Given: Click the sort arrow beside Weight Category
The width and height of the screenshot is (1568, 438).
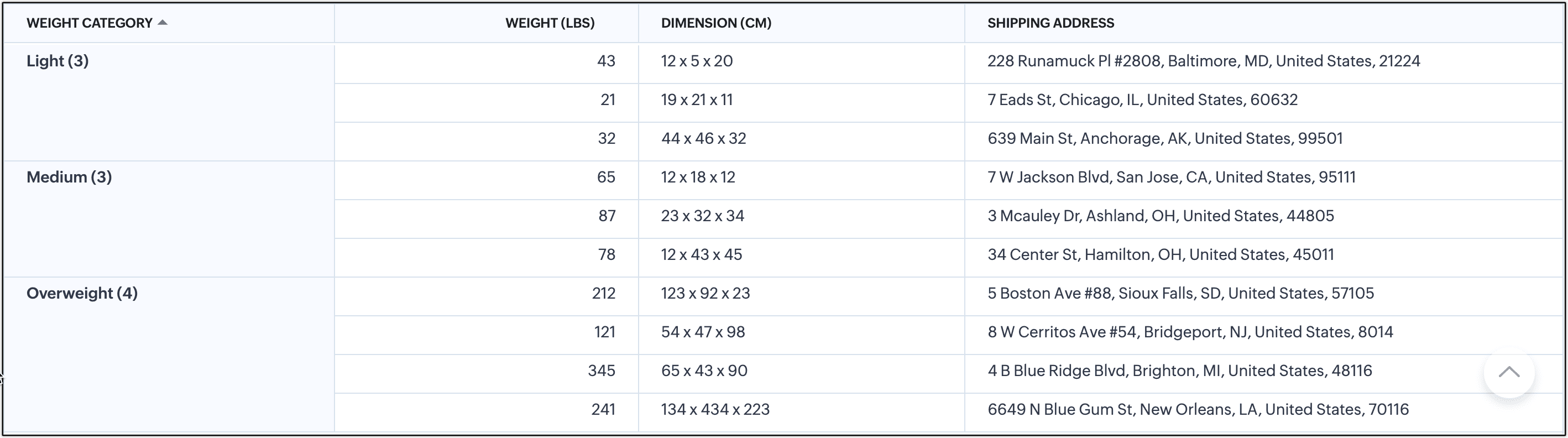Looking at the screenshot, I should pos(162,23).
